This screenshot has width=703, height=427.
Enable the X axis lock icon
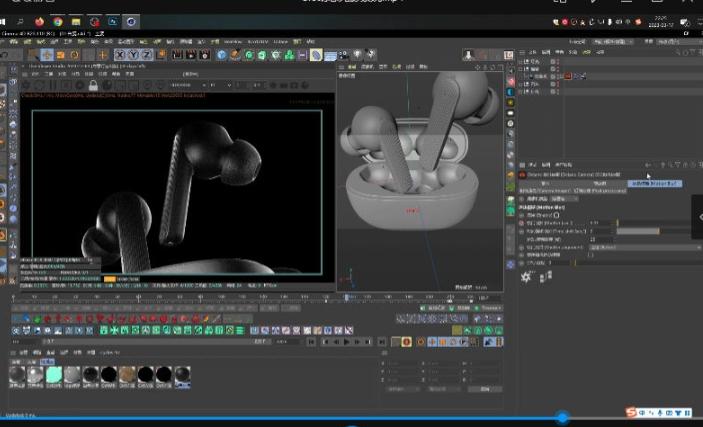(x=121, y=55)
